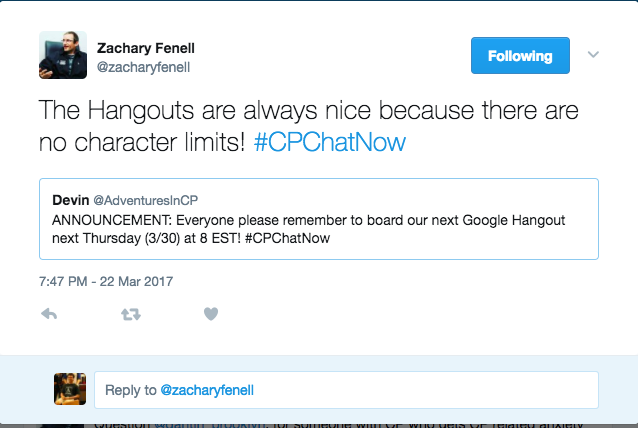The image size is (638, 428).
Task: Click the "Hangouts are always nice" tweet text
Action: [x=308, y=110]
